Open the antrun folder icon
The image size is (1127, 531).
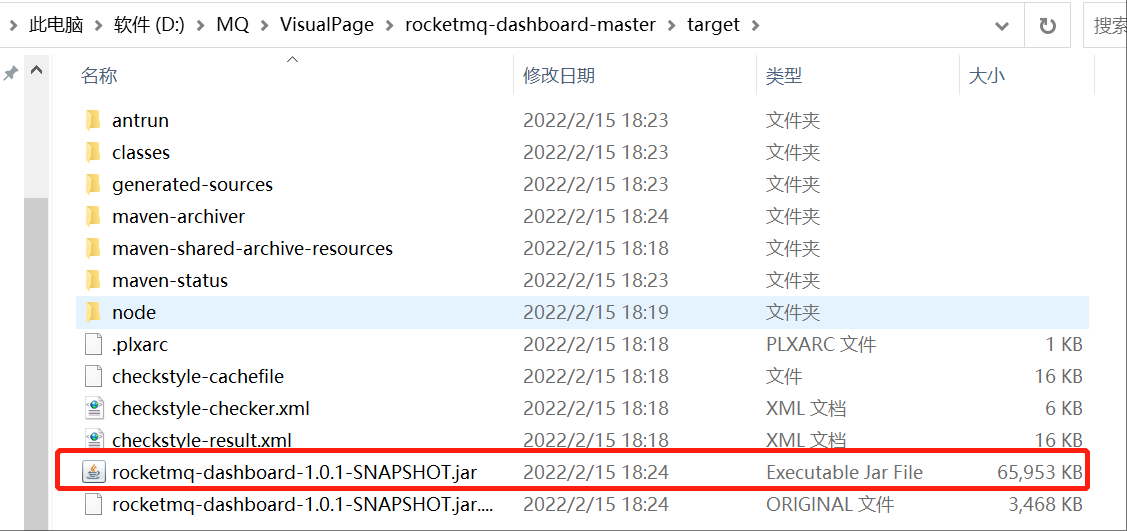(93, 121)
